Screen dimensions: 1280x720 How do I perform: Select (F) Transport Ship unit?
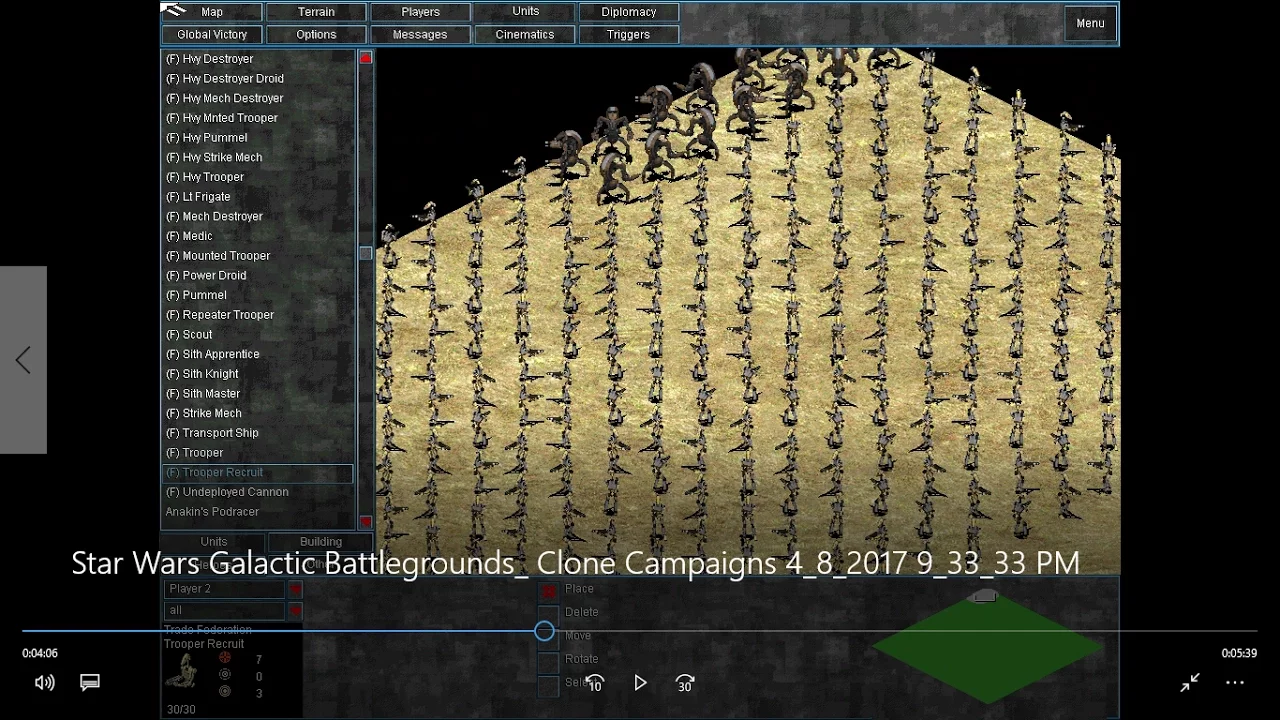pos(258,433)
